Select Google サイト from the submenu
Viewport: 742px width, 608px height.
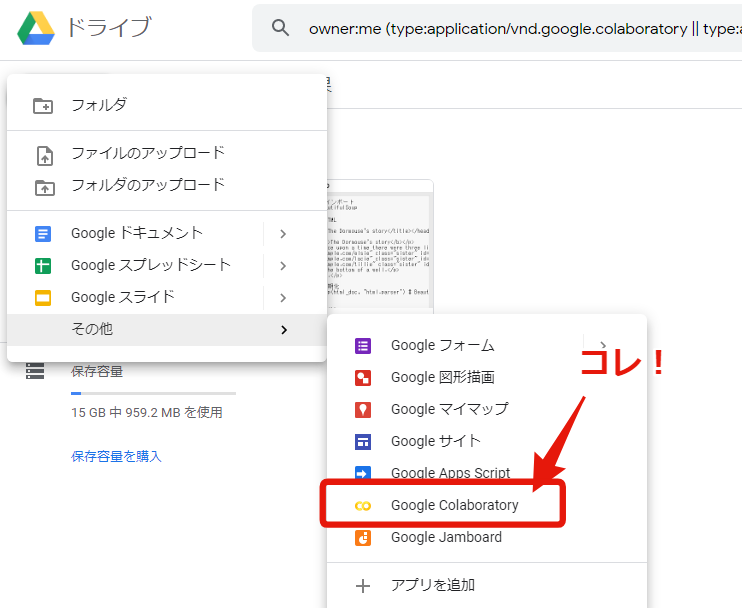click(487, 441)
